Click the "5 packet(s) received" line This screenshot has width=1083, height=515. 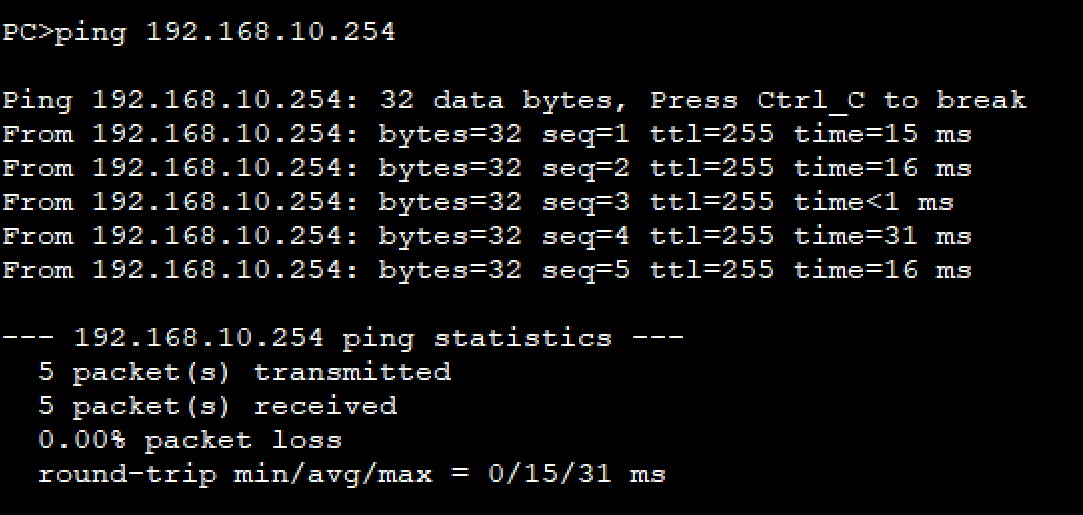pos(217,406)
